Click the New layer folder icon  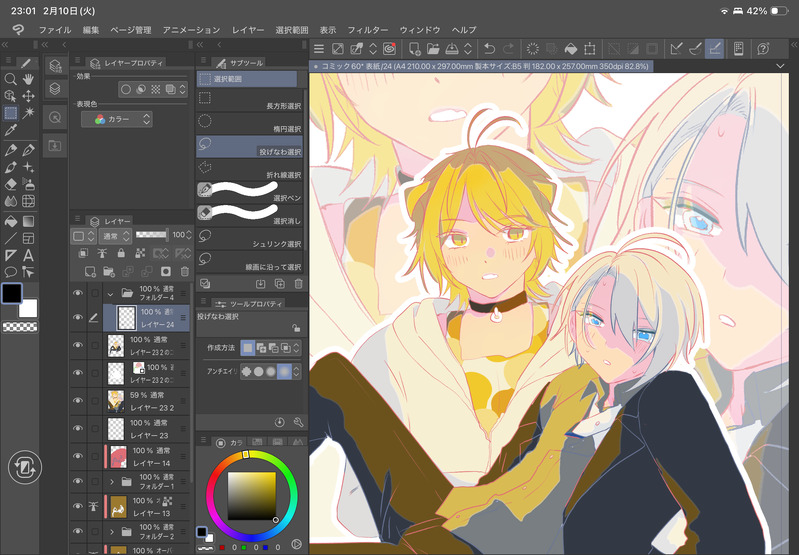[109, 272]
